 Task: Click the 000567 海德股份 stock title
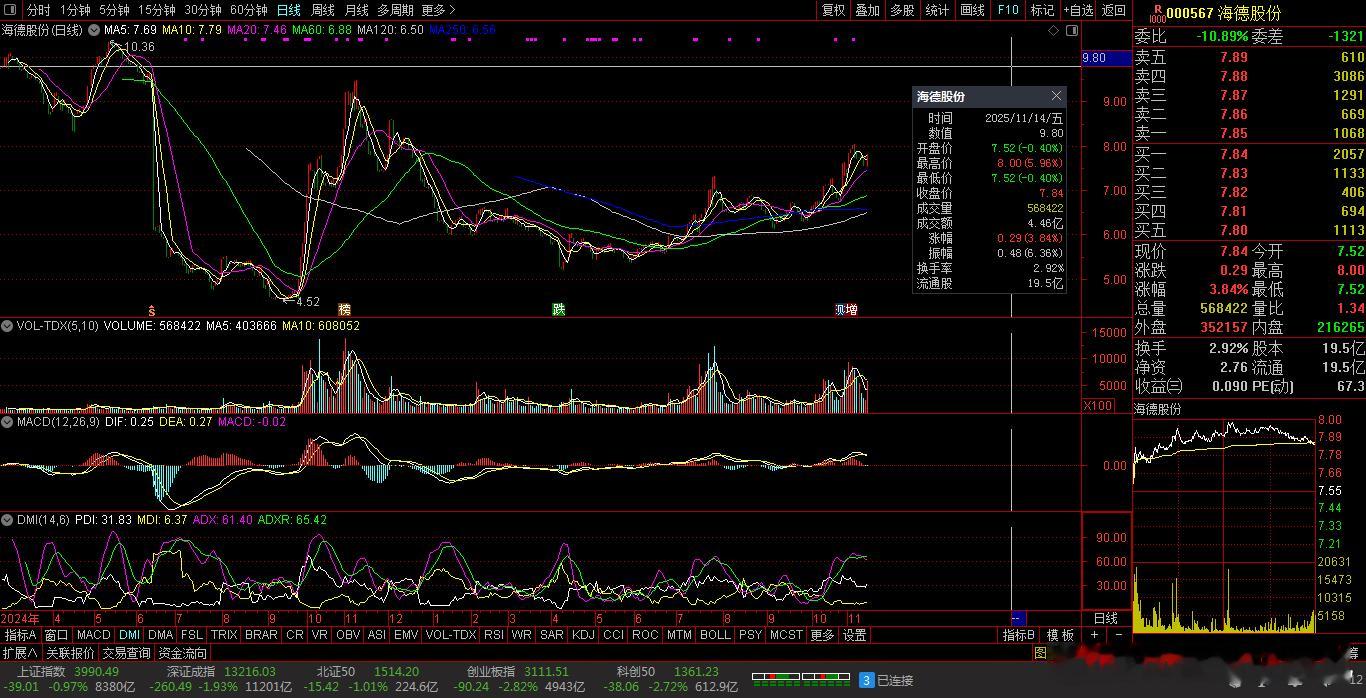[x=1223, y=13]
